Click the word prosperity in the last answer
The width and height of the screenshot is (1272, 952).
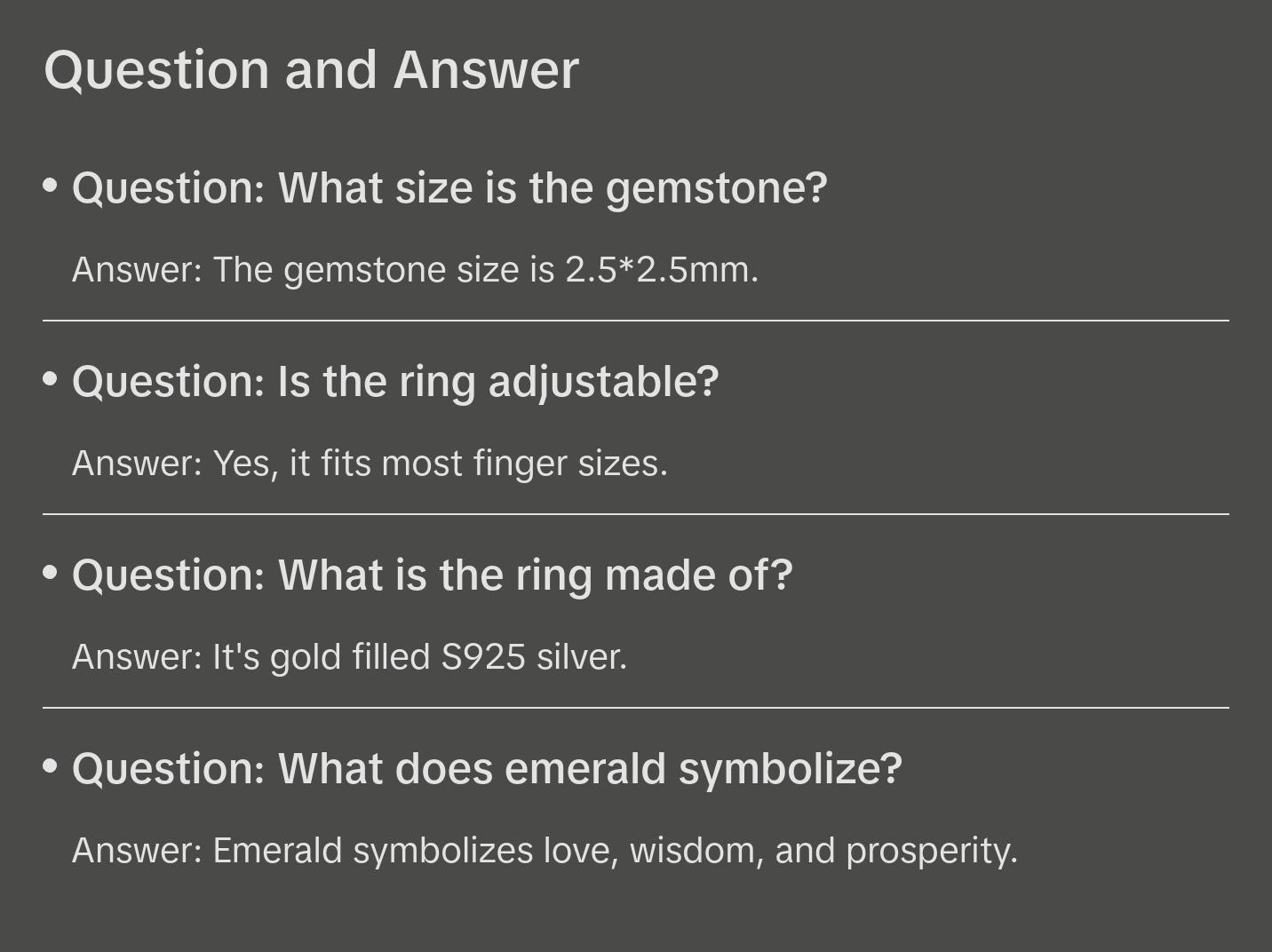click(931, 851)
